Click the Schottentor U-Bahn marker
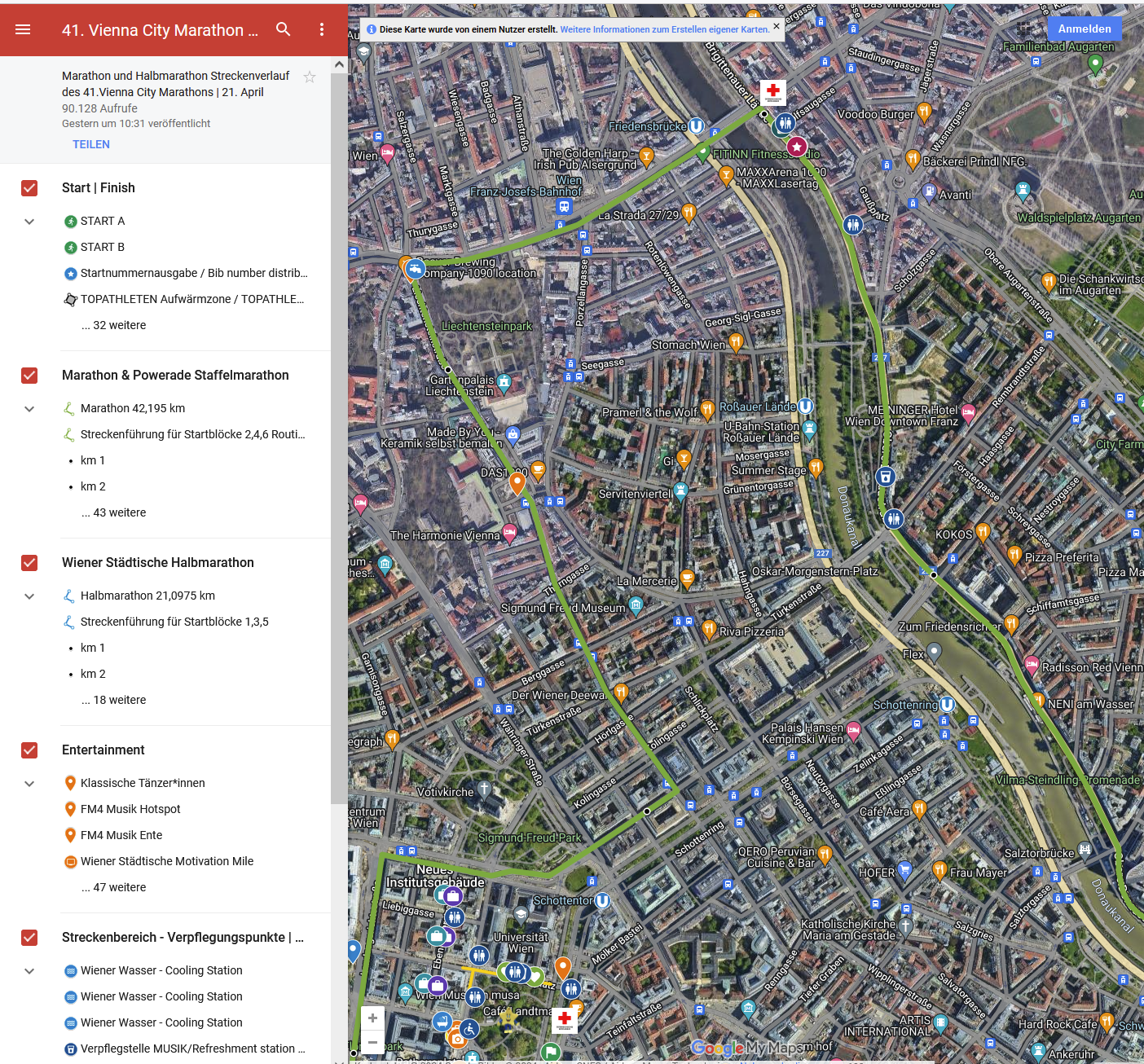Image resolution: width=1144 pixels, height=1064 pixels. (602, 900)
